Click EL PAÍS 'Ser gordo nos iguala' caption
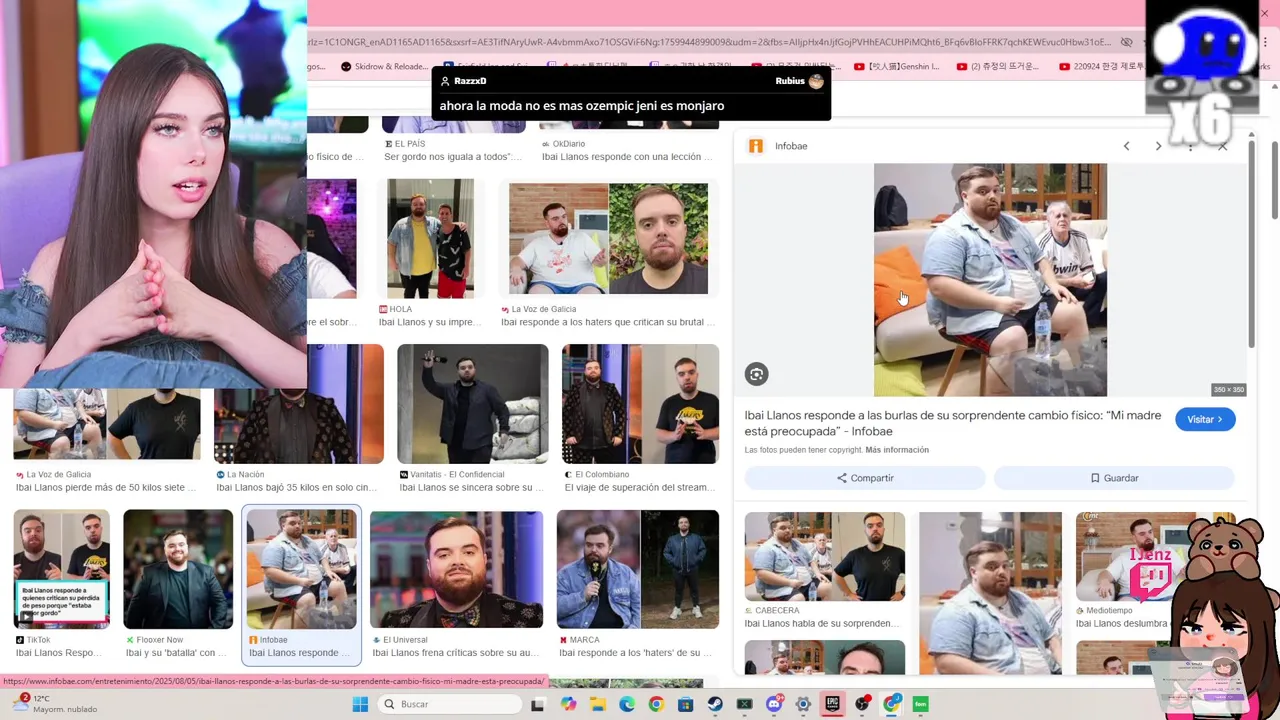1280x720 pixels. pyautogui.click(x=453, y=156)
